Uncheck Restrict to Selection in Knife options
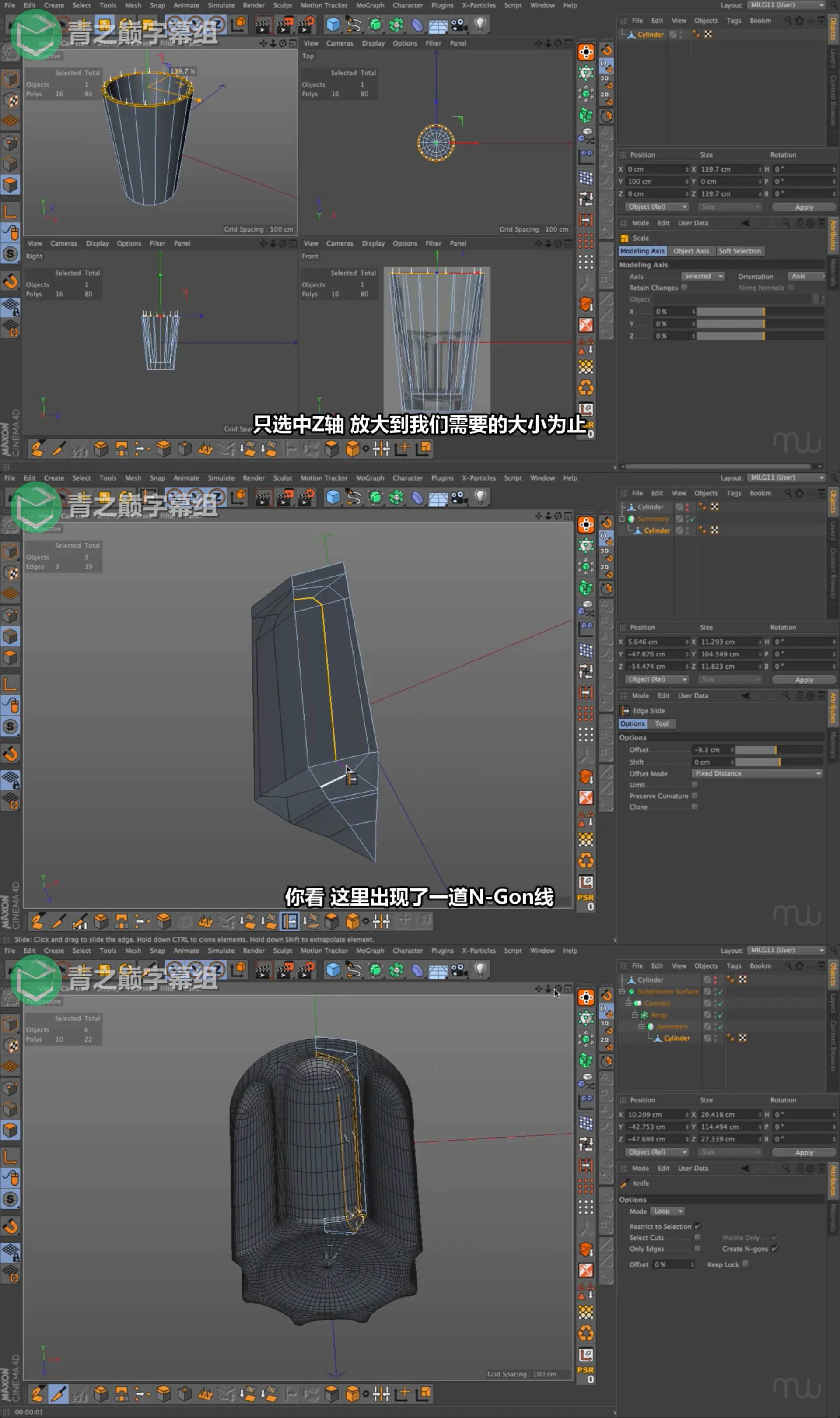The image size is (840, 1418). point(698,1227)
